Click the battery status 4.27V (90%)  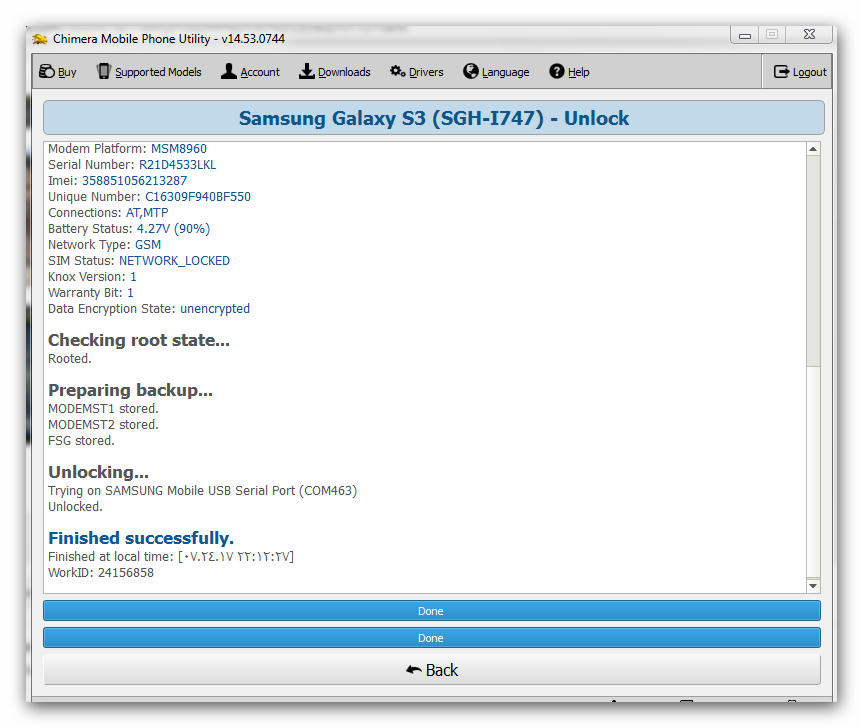pyautogui.click(x=173, y=229)
